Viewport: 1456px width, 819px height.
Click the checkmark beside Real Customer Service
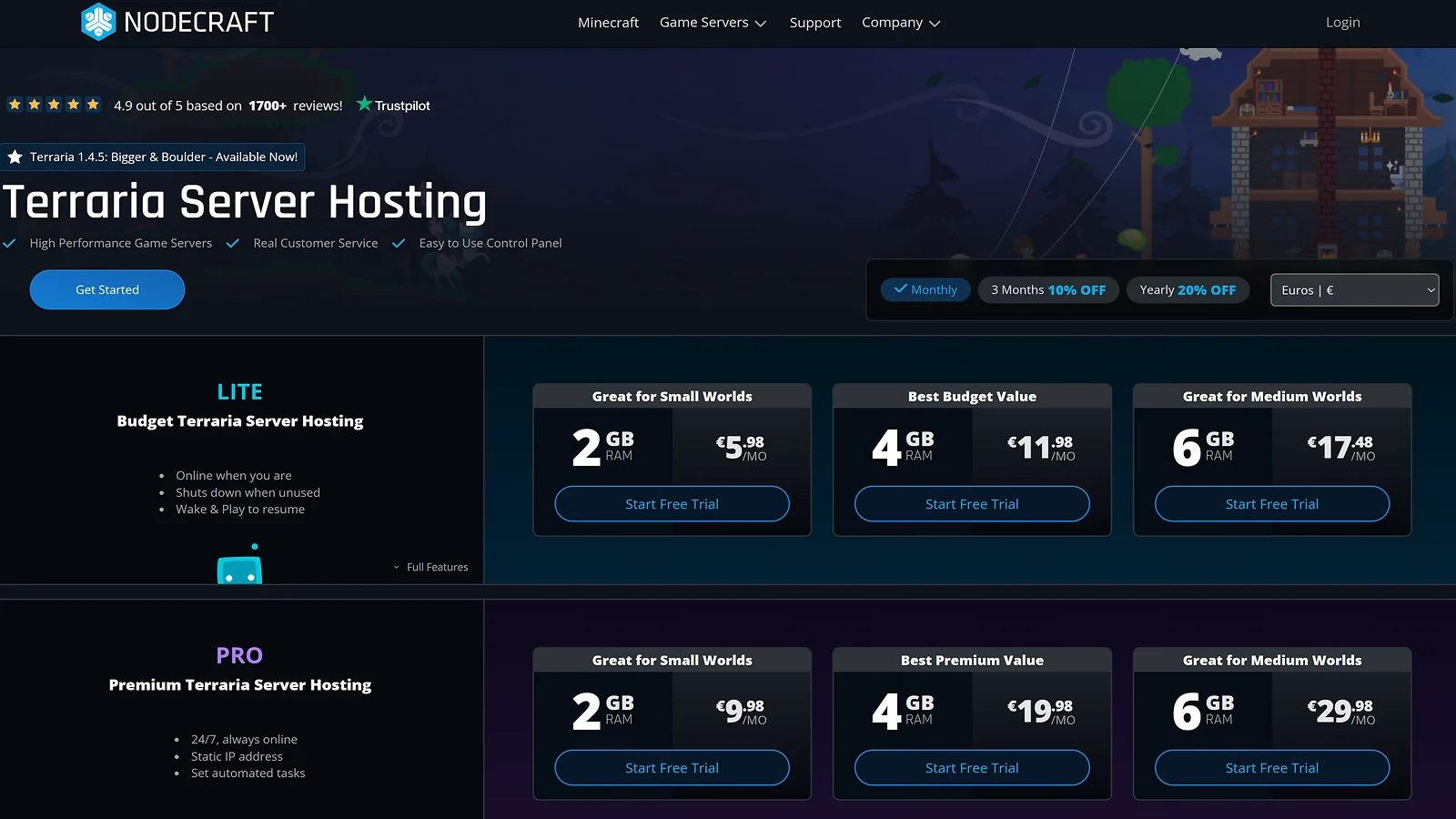tap(233, 243)
